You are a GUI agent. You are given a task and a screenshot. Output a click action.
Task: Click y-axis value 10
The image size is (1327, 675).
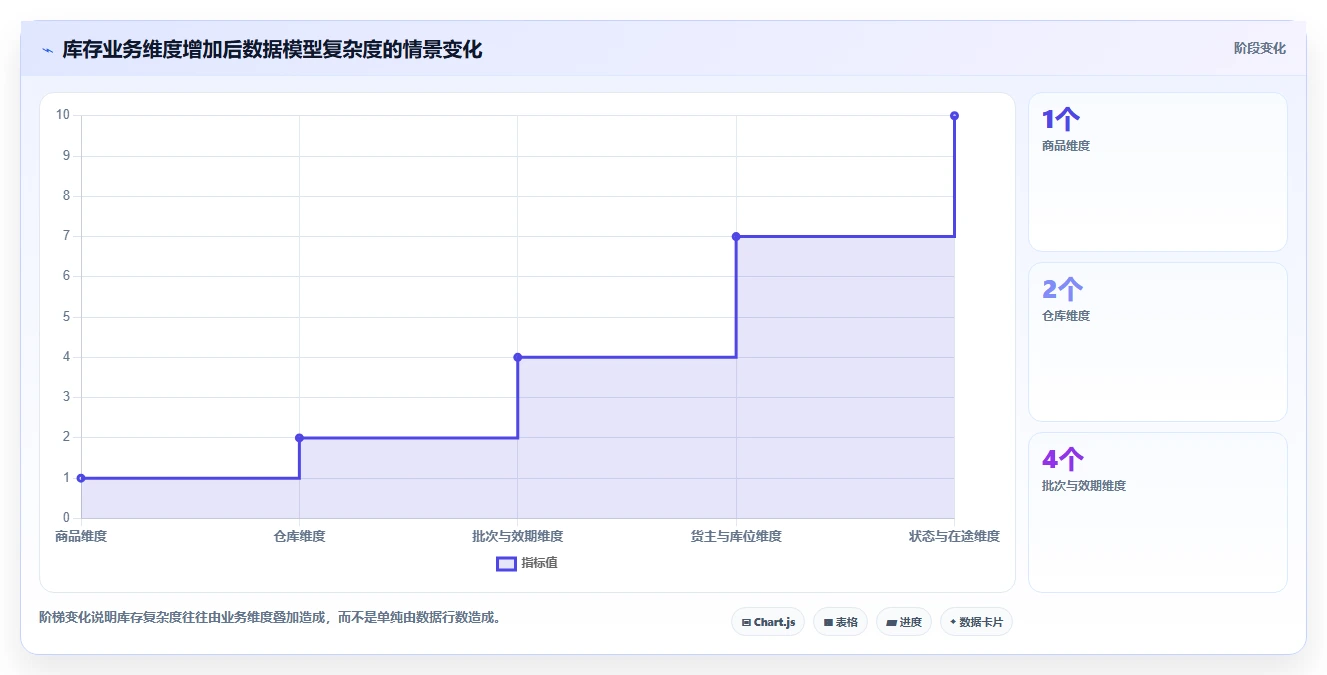coord(63,115)
